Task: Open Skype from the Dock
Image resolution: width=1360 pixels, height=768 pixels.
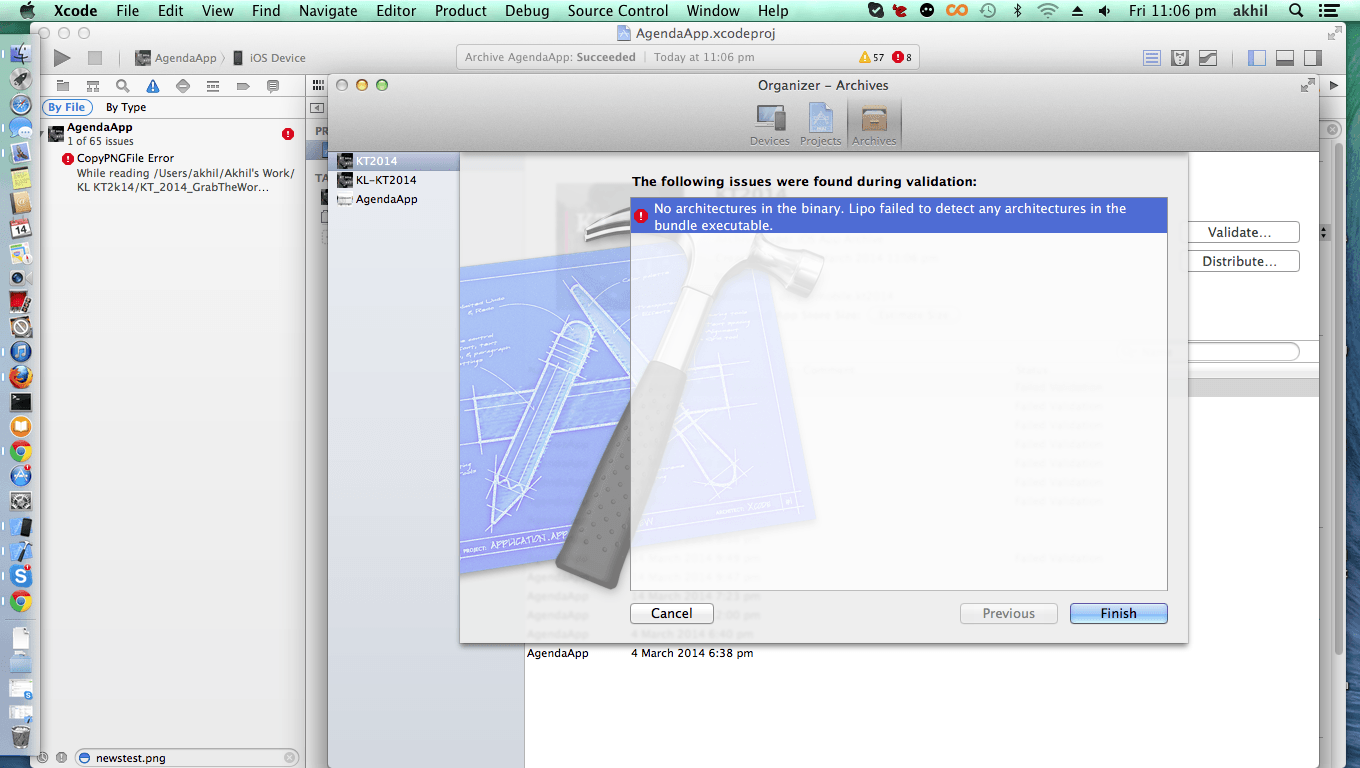Action: [21, 576]
